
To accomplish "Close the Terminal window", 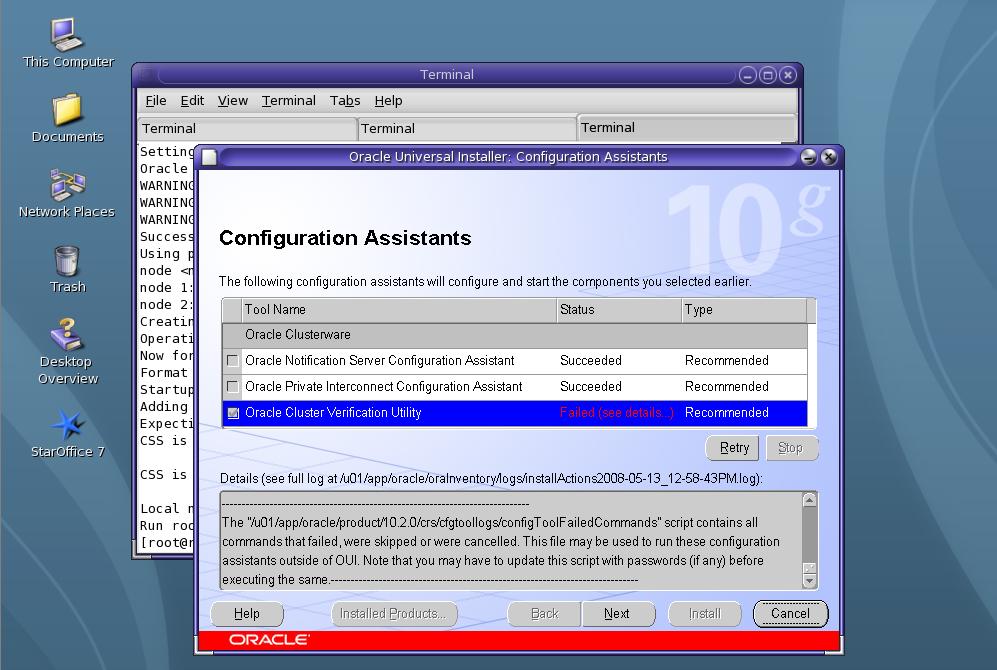I will [x=788, y=76].
